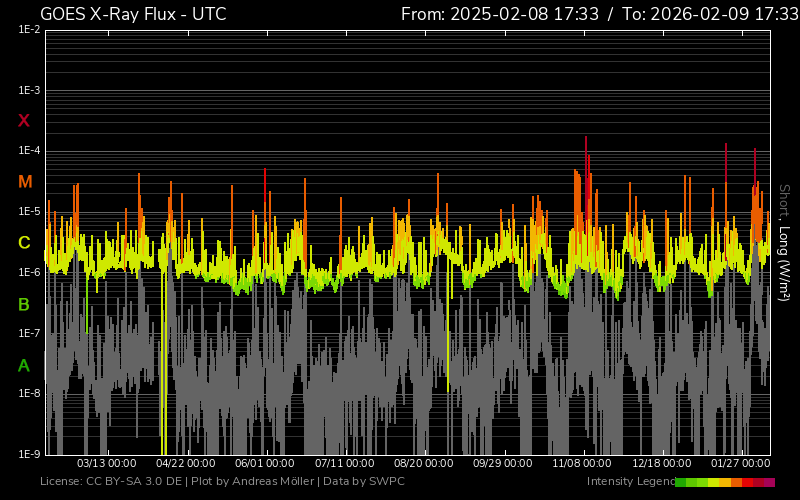Click the 1E-9 flux axis label
Viewport: 800px width, 500px height.
[x=28, y=454]
